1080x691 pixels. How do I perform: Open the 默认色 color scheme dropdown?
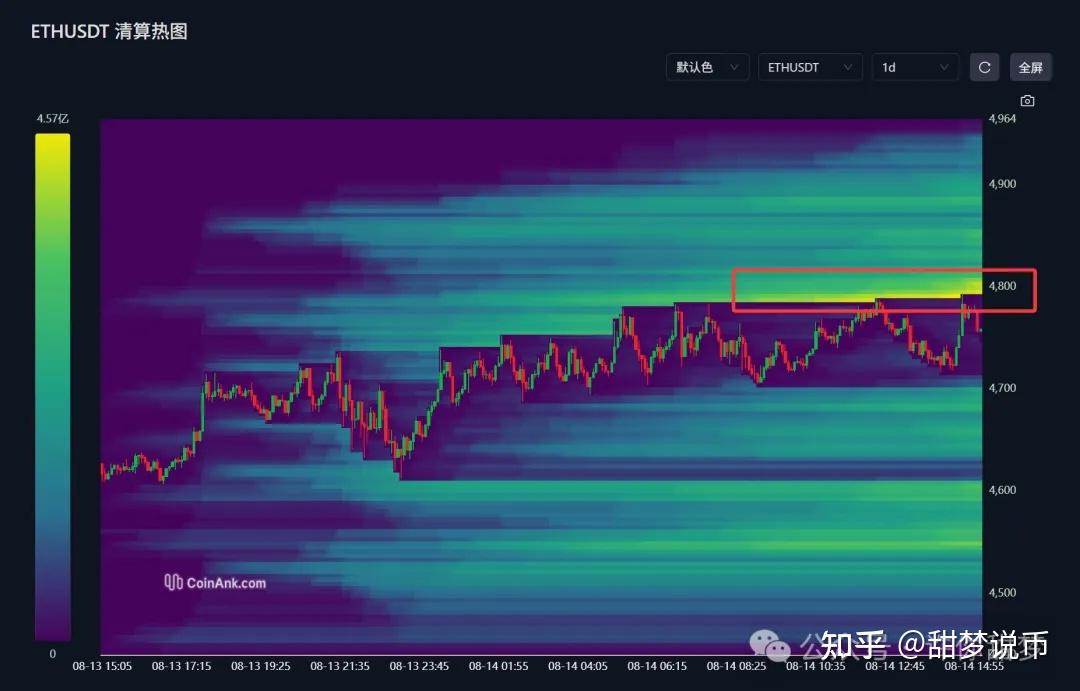707,68
